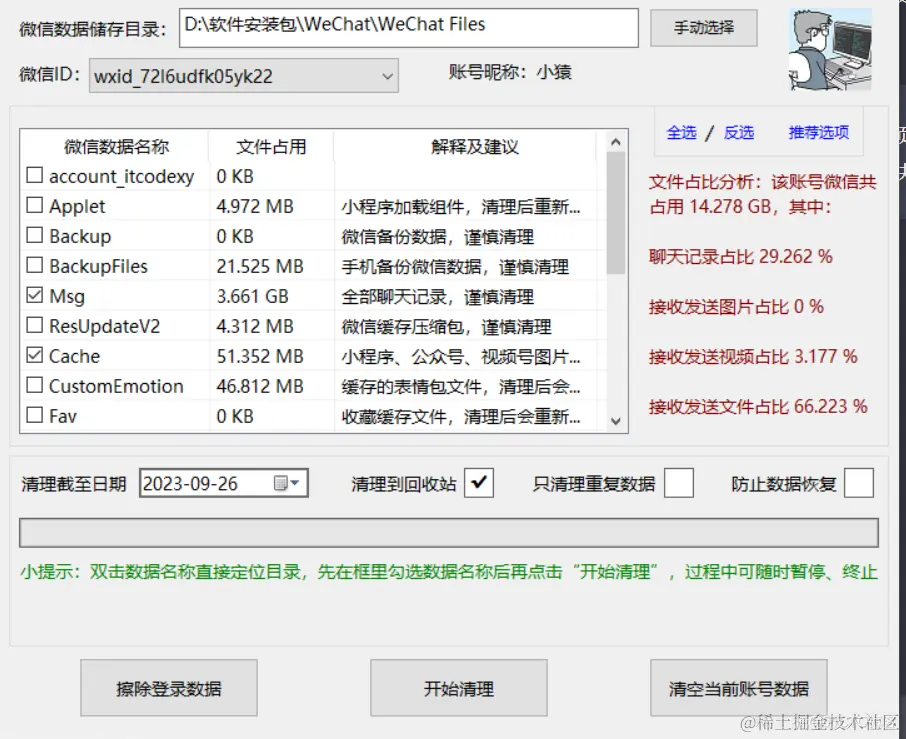906x739 pixels.
Task: Click the WeChat Files directory path field
Action: (409, 28)
